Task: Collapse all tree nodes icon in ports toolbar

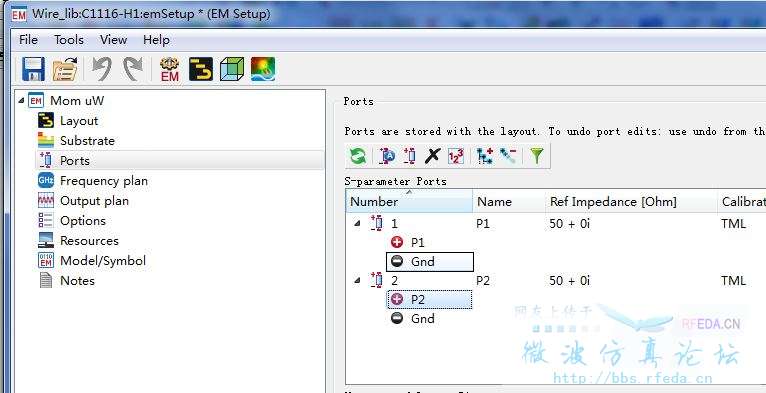Action: (508, 156)
